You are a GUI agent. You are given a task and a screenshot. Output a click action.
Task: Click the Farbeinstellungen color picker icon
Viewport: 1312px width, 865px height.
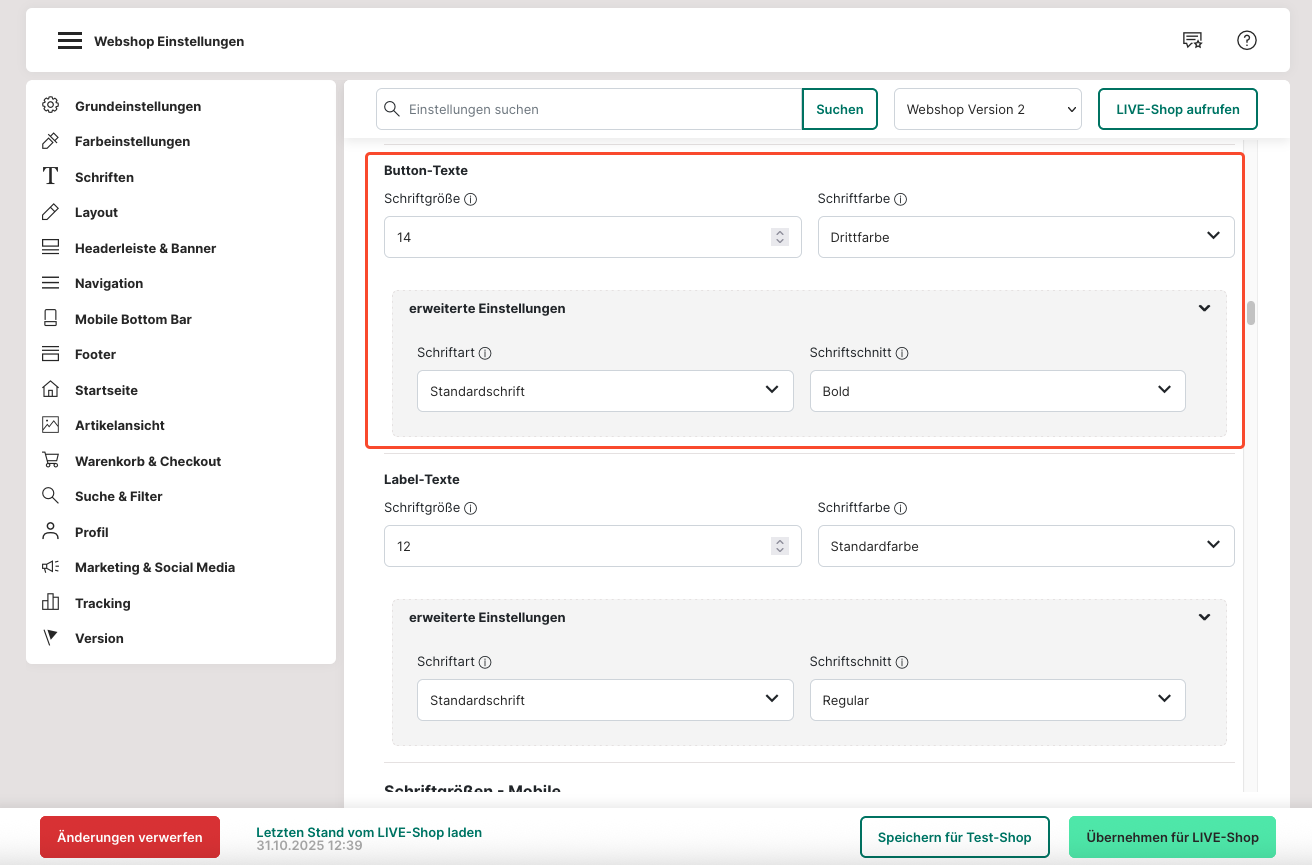(50, 141)
